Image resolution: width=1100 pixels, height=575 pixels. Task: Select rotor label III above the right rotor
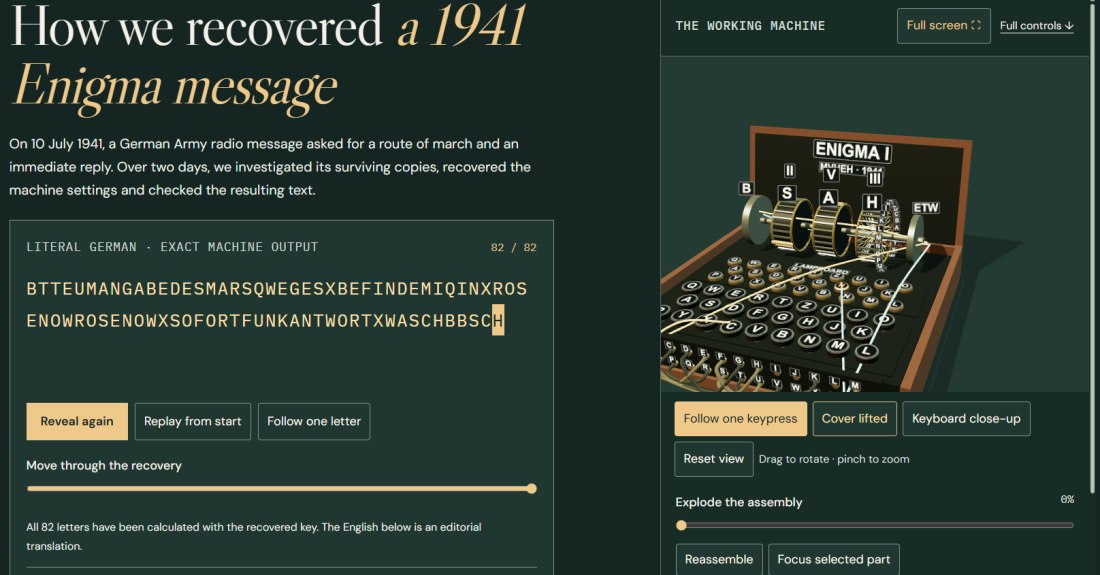coord(874,178)
